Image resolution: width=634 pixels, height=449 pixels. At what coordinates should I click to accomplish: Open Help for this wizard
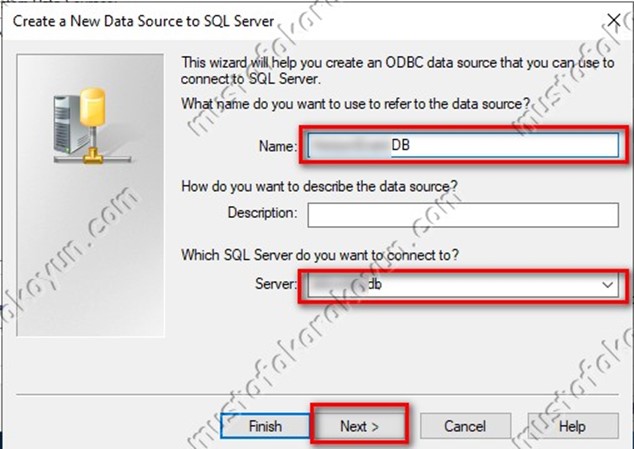(x=573, y=426)
